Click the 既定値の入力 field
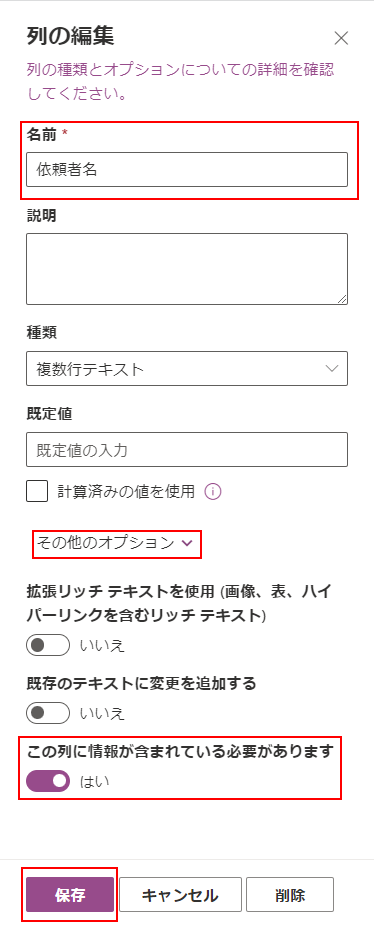Viewport: 374px width, 930px height. (187, 450)
